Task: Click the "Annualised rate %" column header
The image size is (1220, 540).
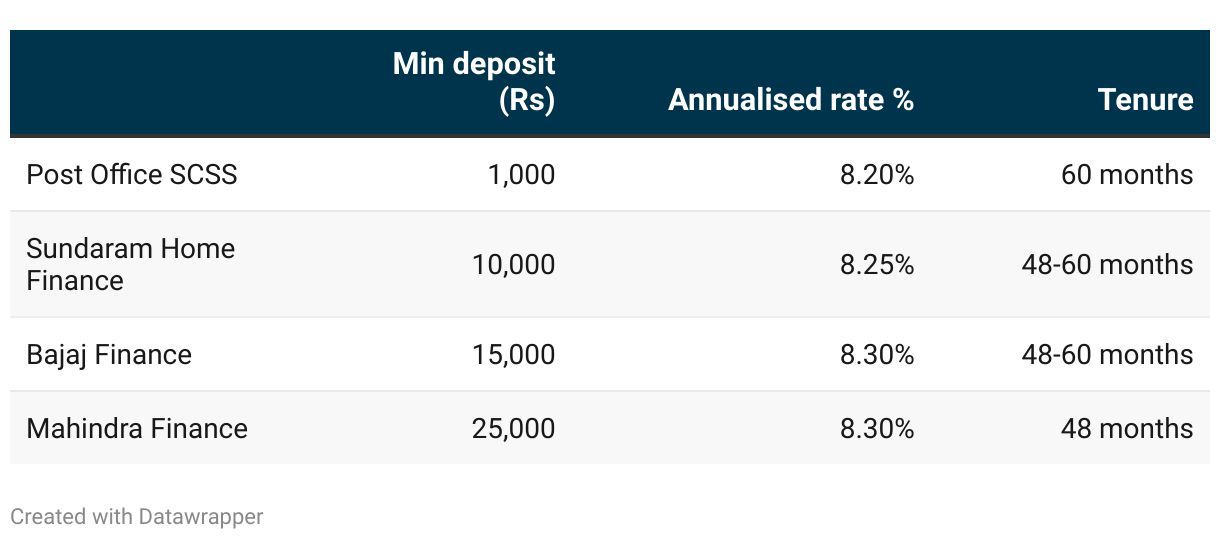Action: point(791,100)
